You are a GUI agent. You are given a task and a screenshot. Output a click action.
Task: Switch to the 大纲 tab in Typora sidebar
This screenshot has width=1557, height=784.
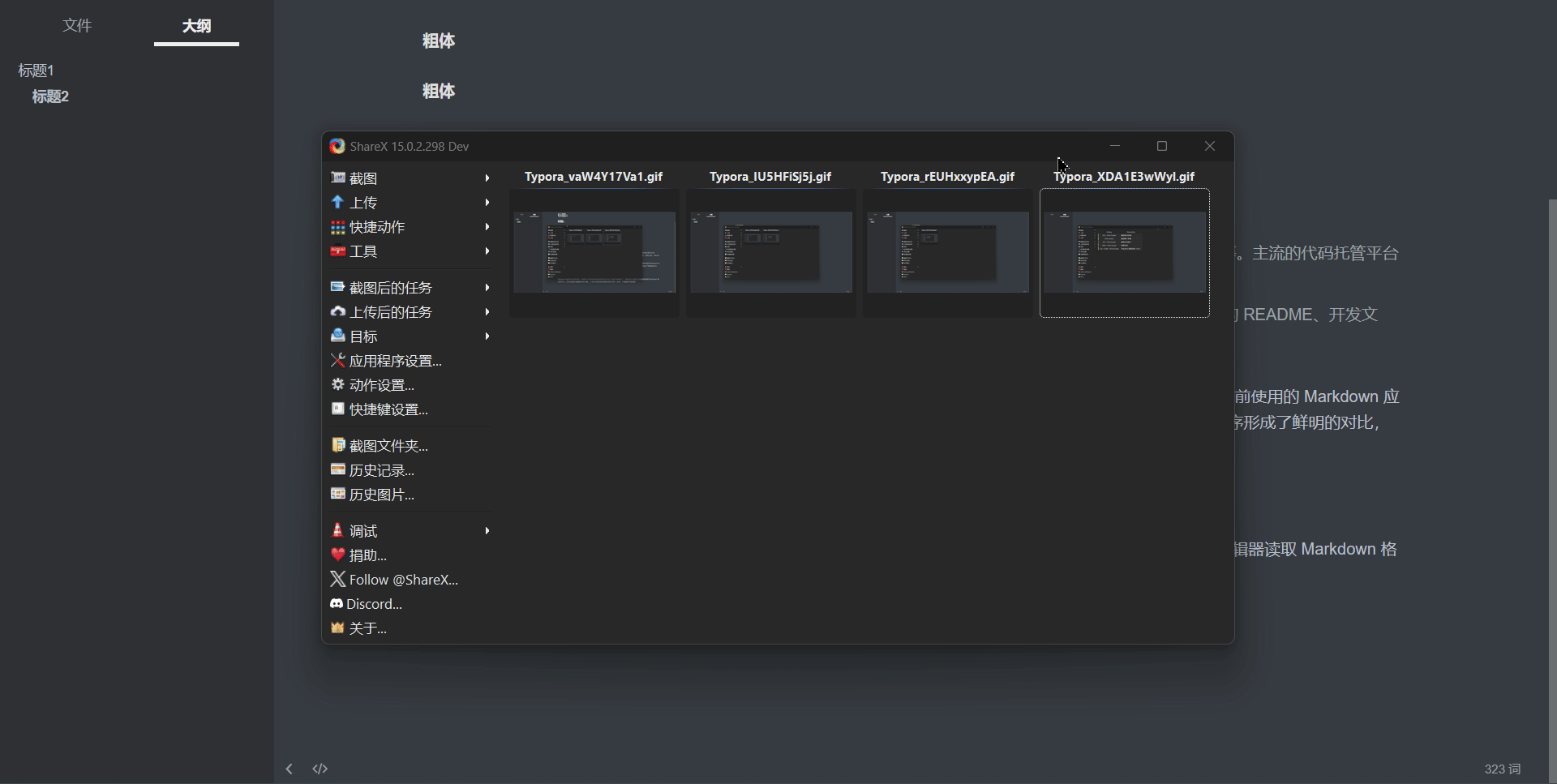coord(196,26)
